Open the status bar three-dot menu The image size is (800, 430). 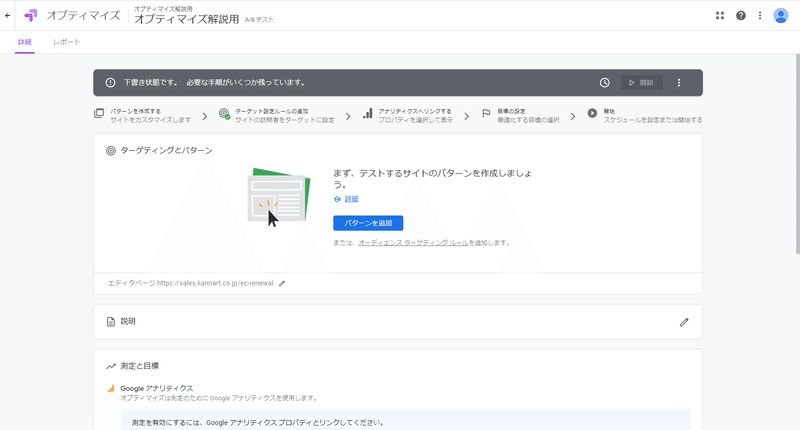[x=679, y=83]
